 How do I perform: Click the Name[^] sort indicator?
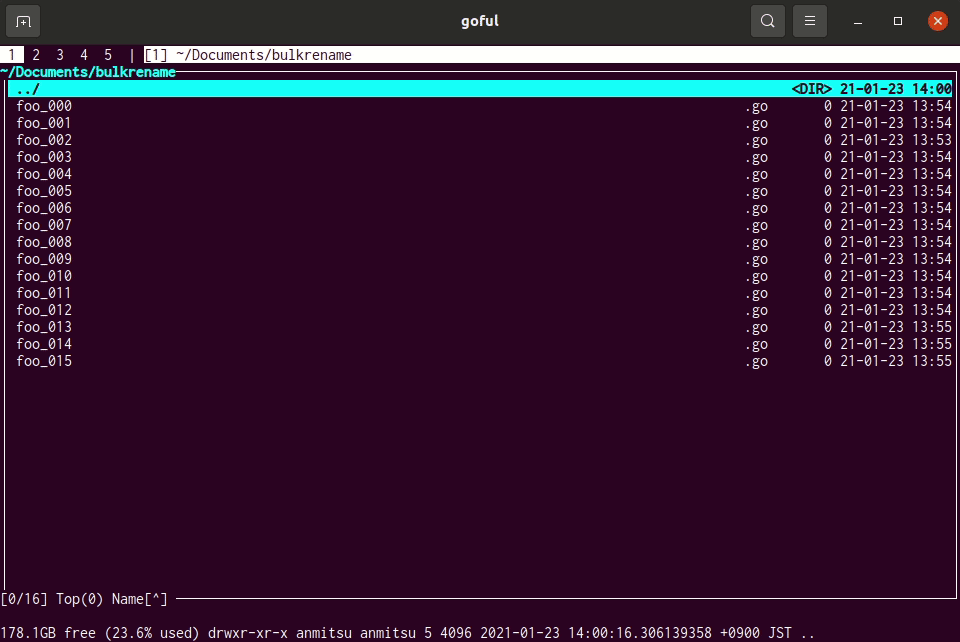click(x=140, y=599)
